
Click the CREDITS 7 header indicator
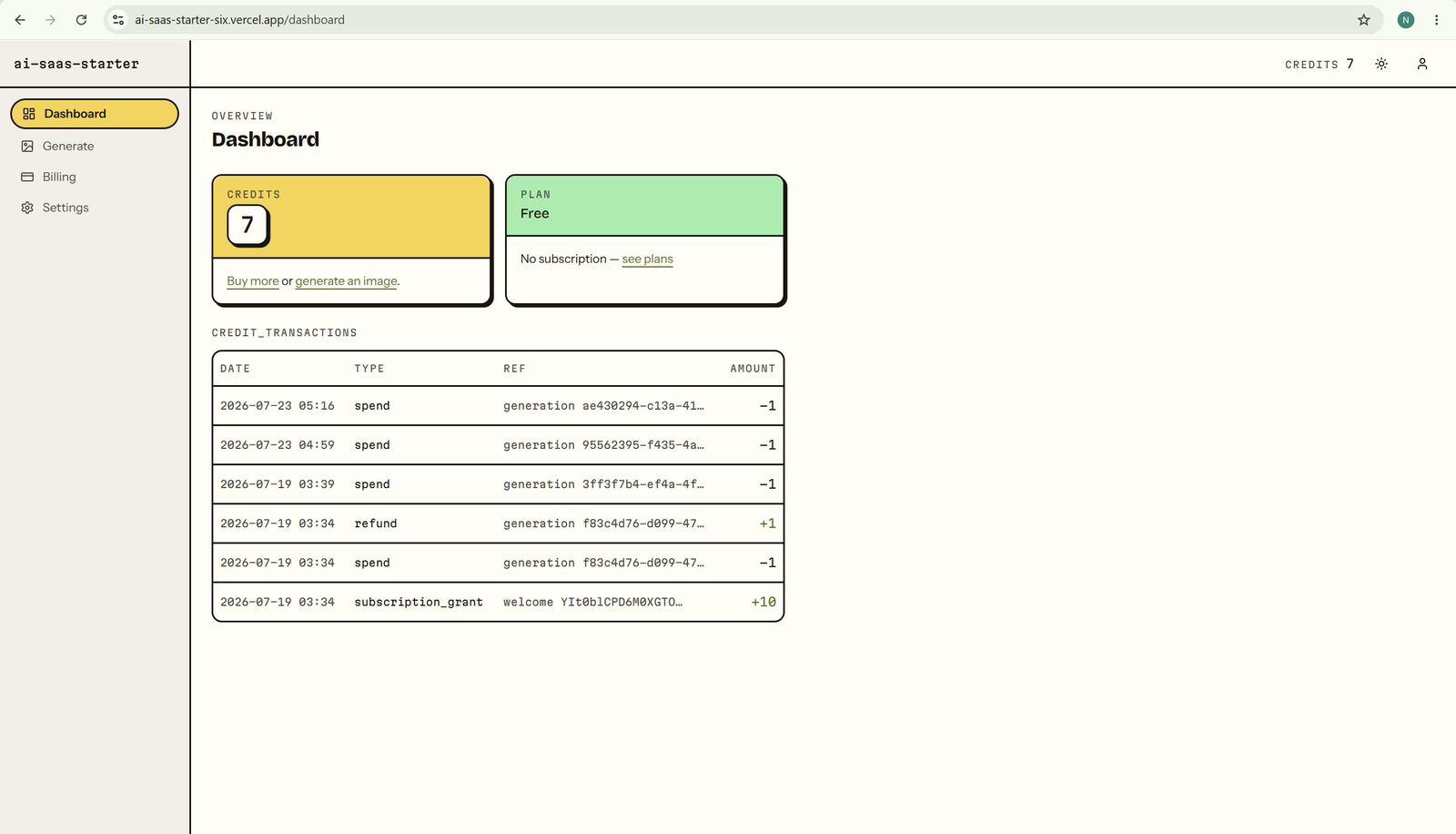(x=1319, y=64)
